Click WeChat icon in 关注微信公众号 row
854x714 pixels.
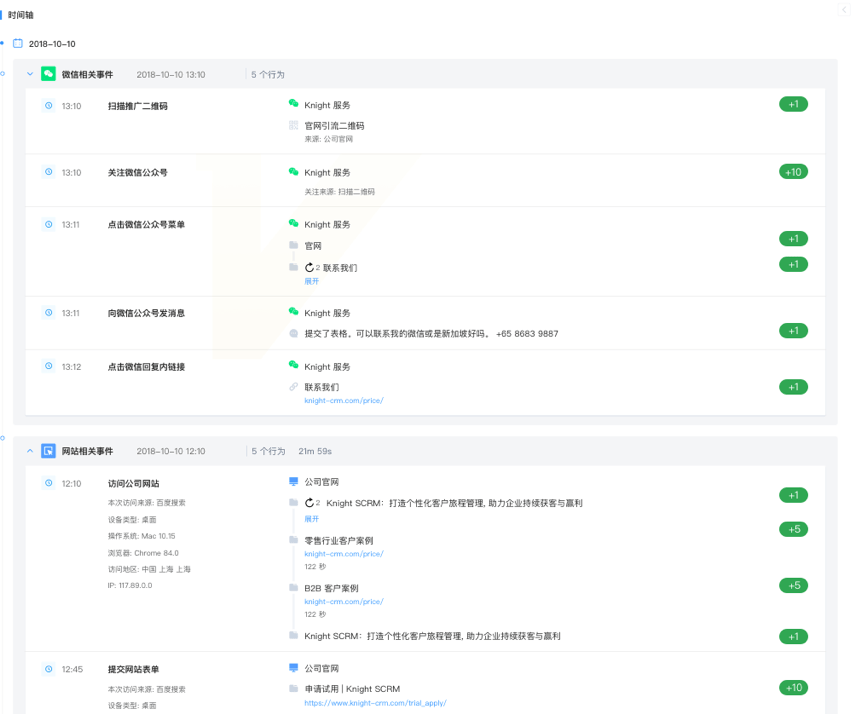pyautogui.click(x=294, y=172)
